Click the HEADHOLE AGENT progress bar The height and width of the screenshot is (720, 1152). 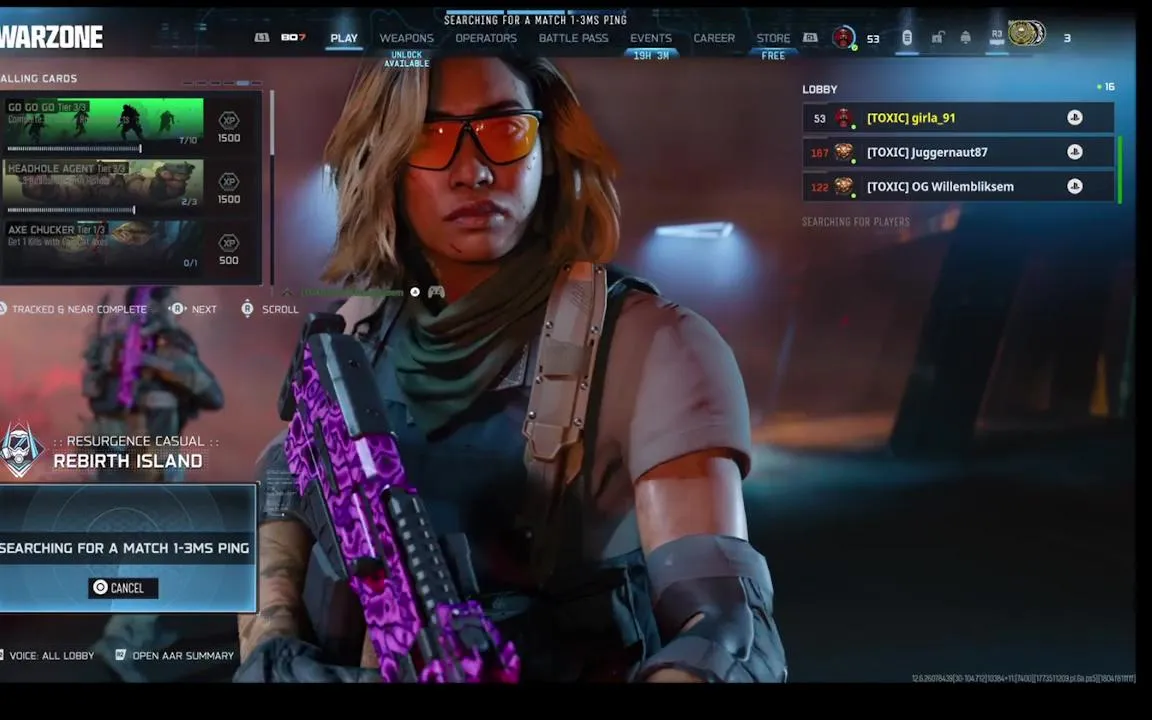pos(71,210)
